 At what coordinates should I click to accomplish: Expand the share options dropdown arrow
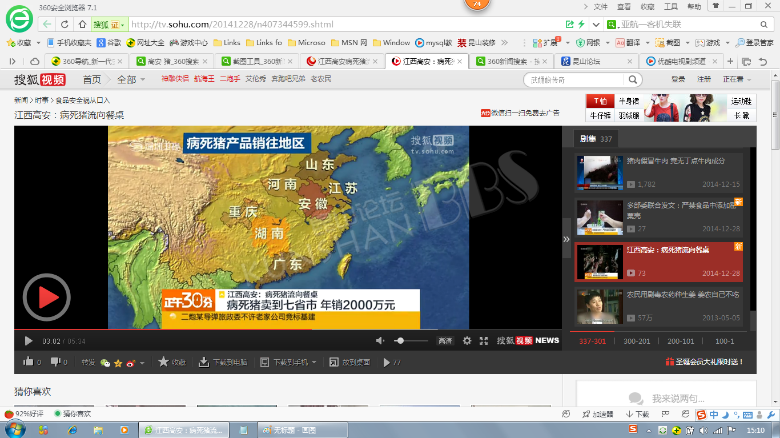142,362
